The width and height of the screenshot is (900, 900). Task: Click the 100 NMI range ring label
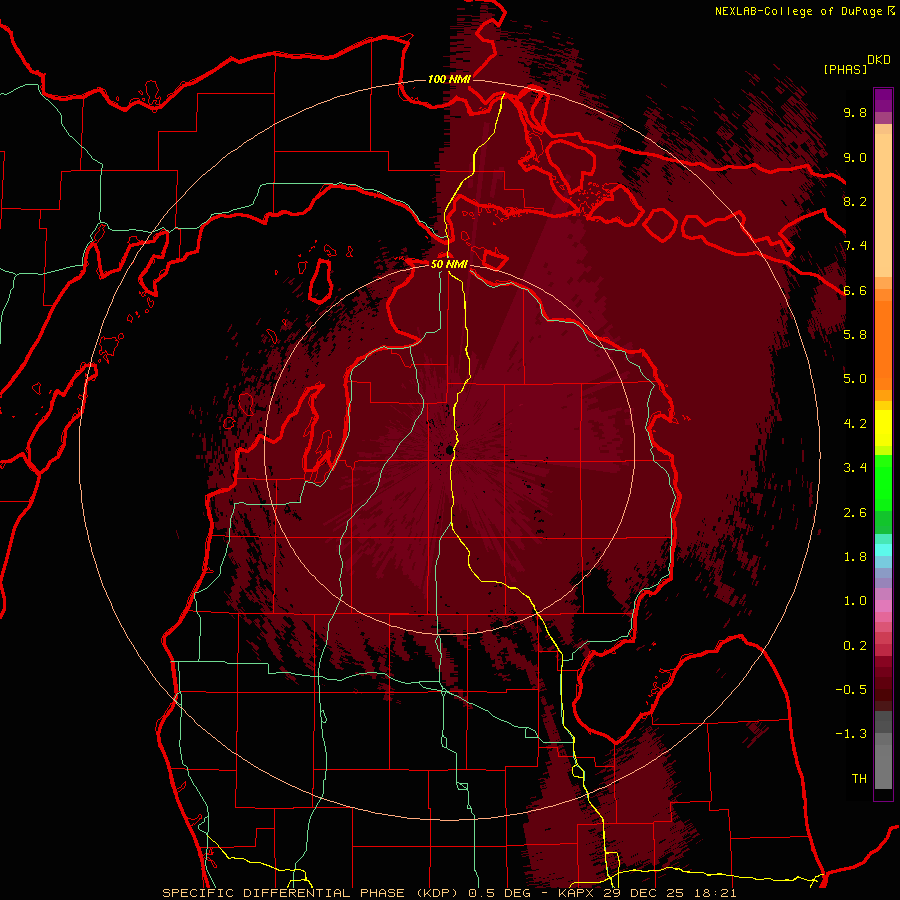(449, 79)
